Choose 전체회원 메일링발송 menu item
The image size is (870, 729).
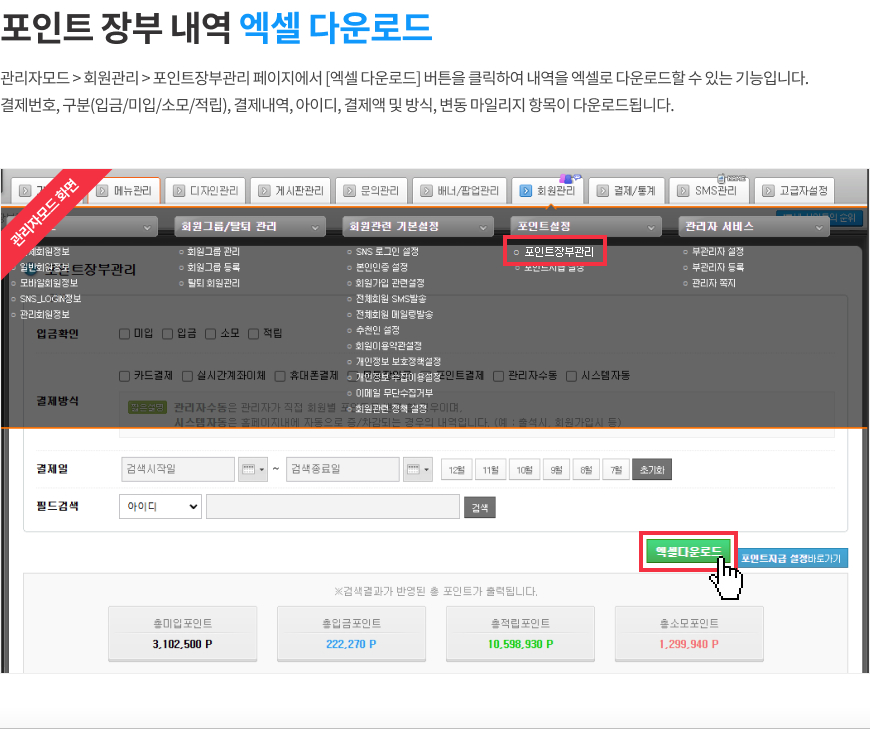click(394, 315)
